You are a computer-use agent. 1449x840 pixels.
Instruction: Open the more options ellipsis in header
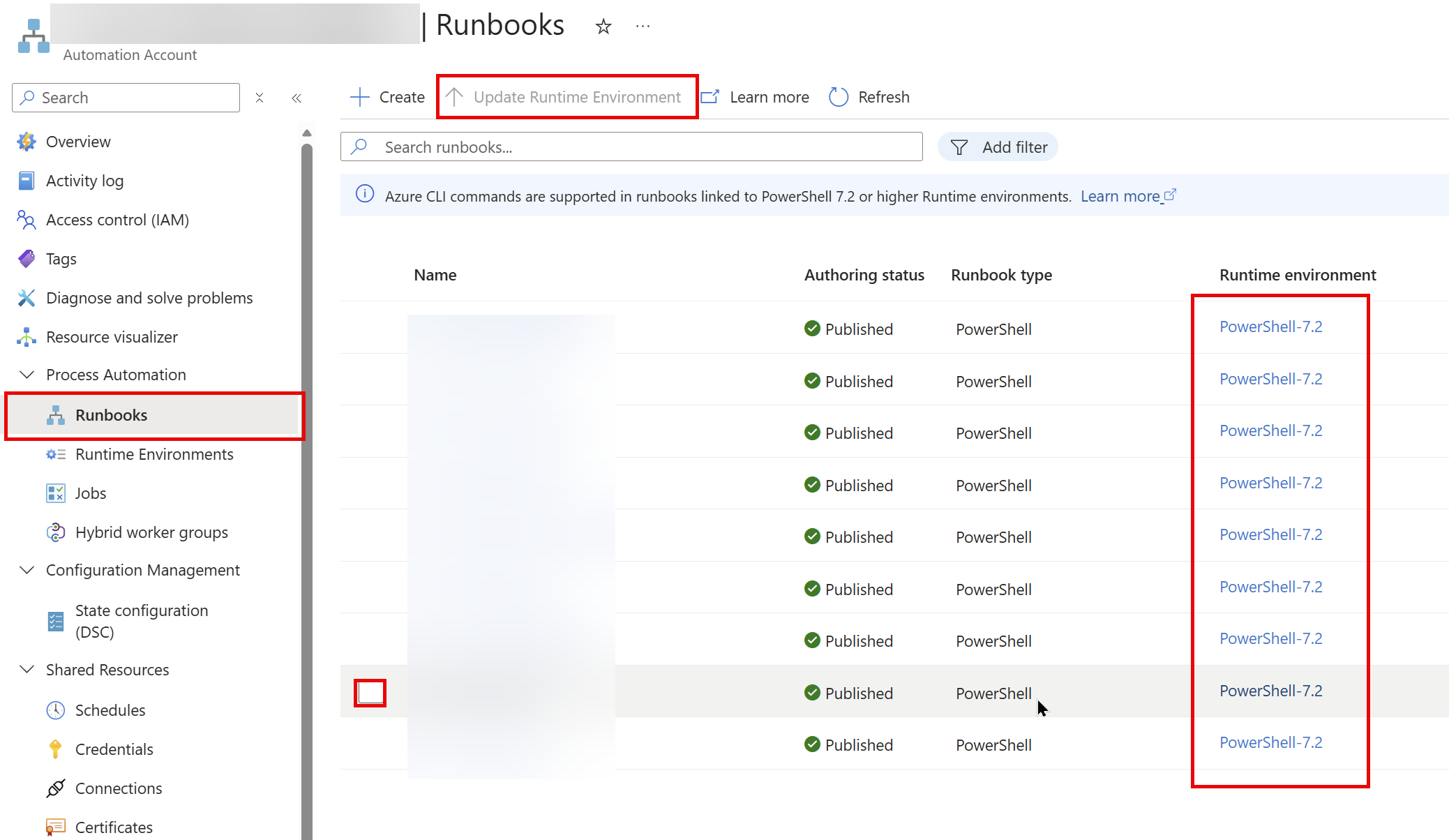643,27
